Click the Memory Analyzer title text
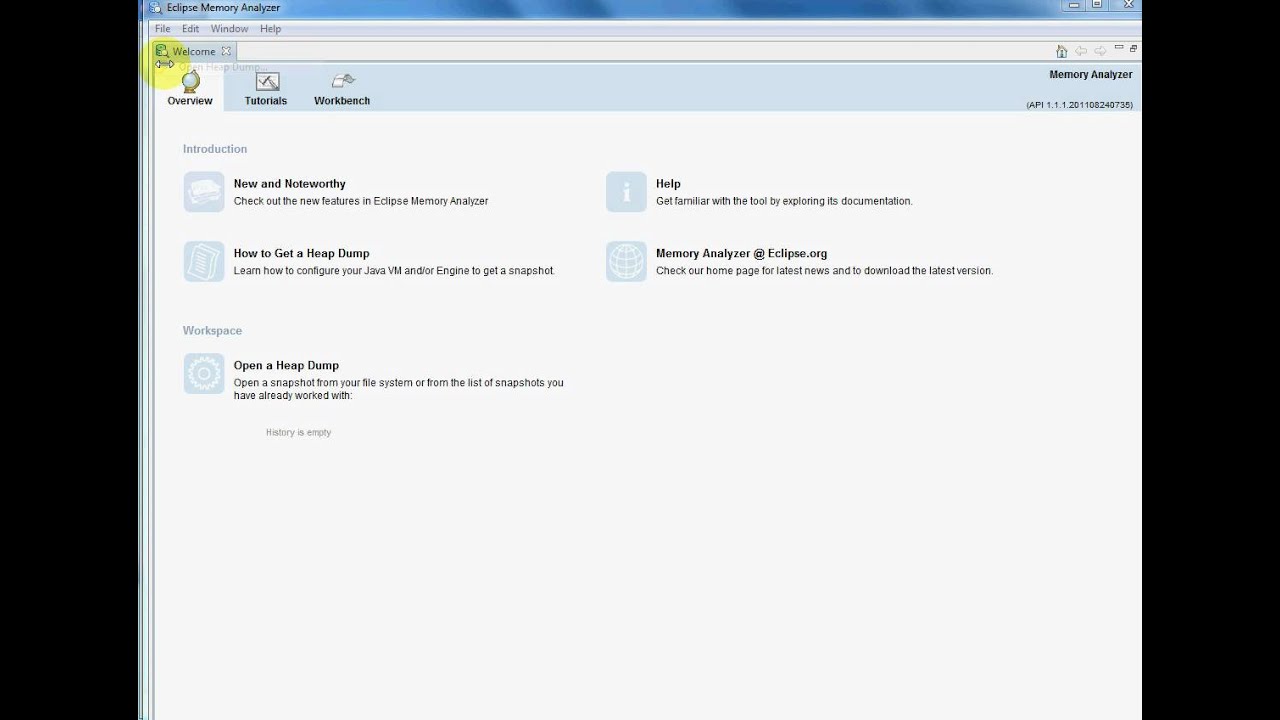The height and width of the screenshot is (720, 1280). pyautogui.click(x=1091, y=75)
